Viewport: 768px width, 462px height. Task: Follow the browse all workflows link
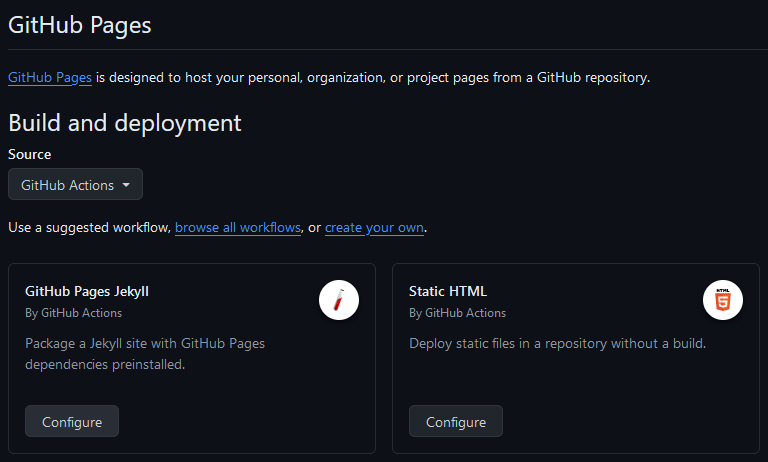(x=238, y=228)
